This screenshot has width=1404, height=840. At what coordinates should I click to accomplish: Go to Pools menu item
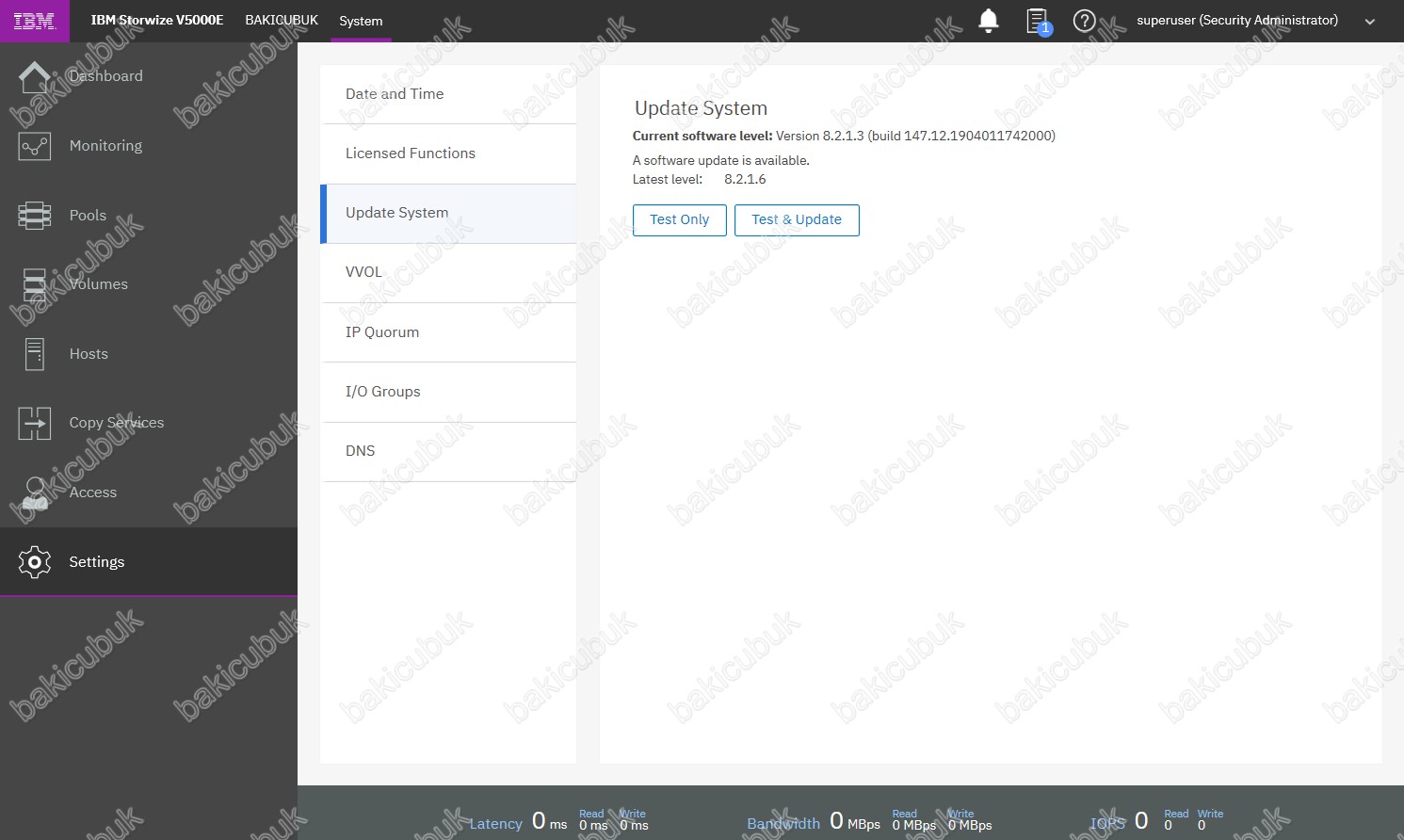pyautogui.click(x=88, y=216)
